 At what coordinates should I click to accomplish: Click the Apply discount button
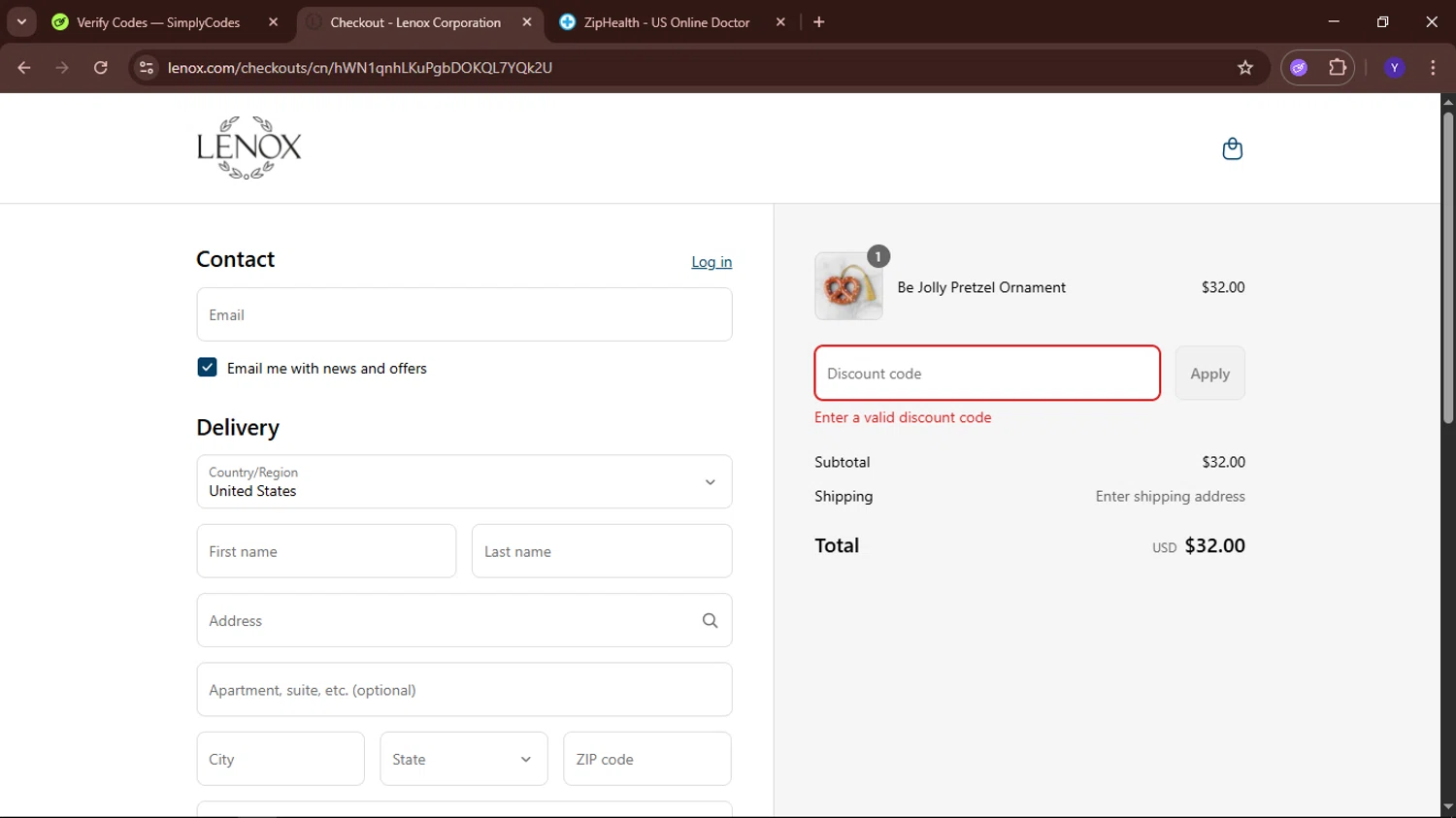pos(1209,374)
